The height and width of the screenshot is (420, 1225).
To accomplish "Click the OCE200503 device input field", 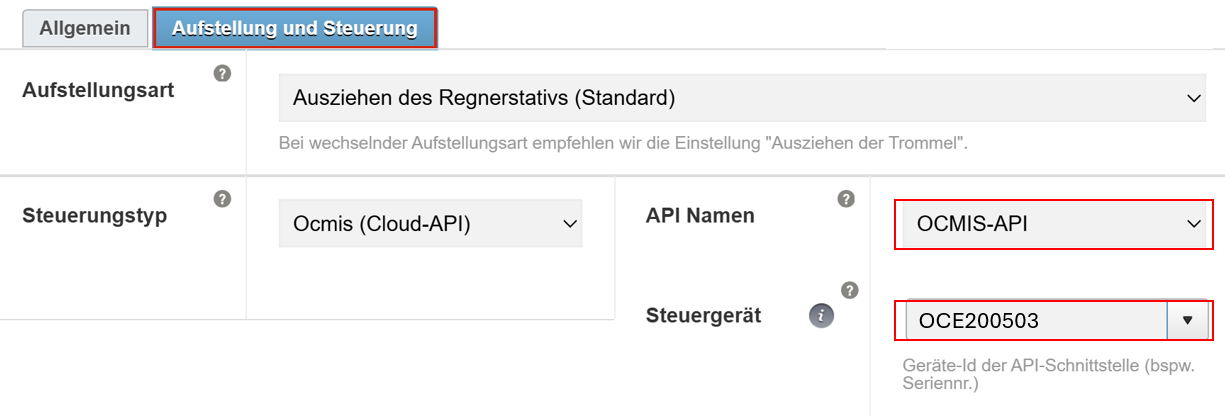I will pos(1036,321).
